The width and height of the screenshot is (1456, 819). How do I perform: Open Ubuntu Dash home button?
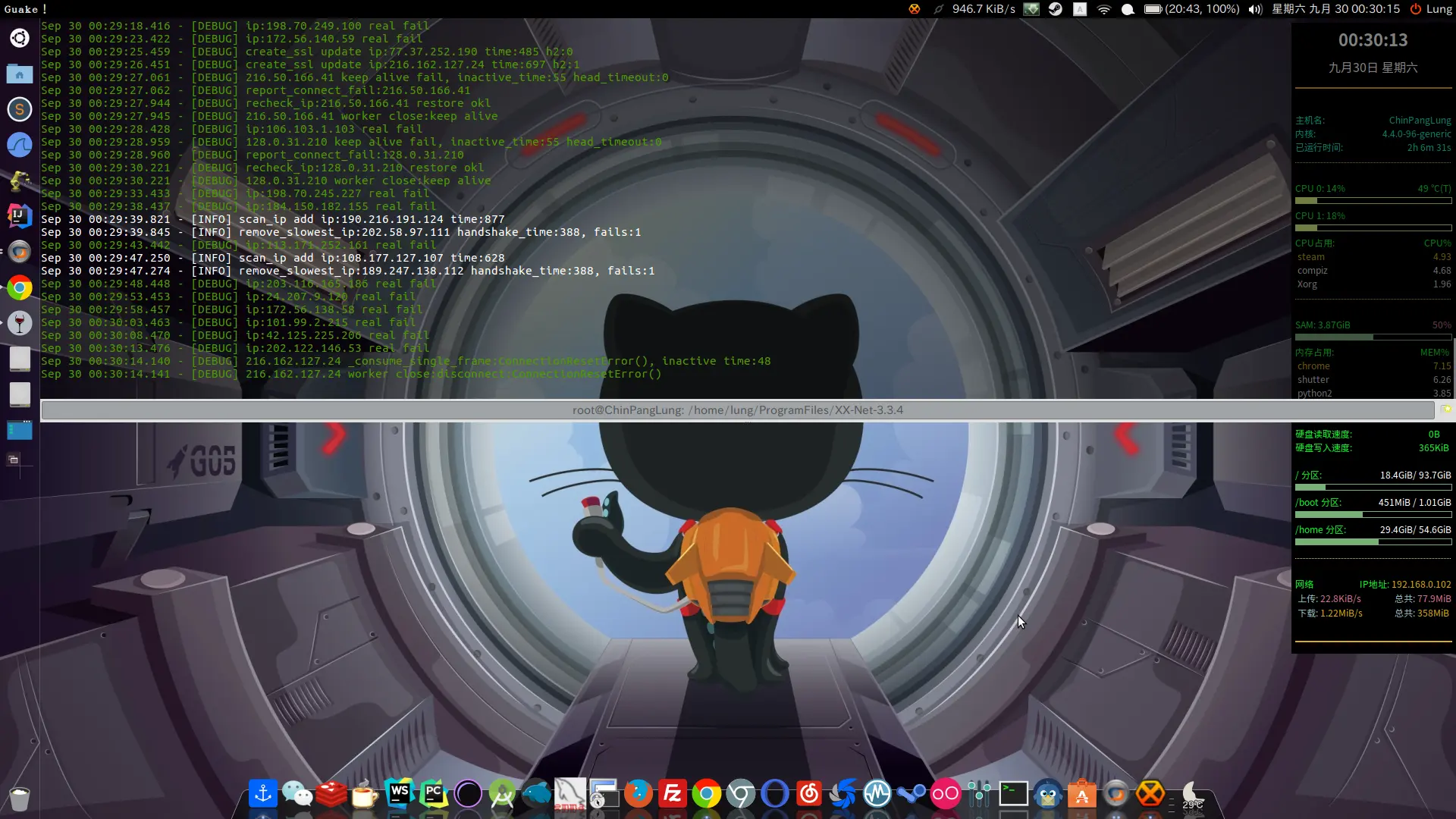pos(20,38)
